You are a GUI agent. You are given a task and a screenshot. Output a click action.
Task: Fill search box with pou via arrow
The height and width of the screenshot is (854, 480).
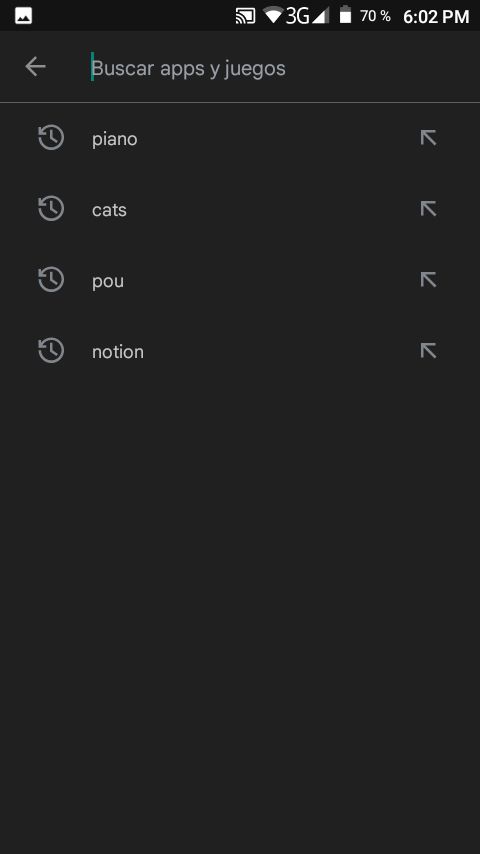[428, 280]
